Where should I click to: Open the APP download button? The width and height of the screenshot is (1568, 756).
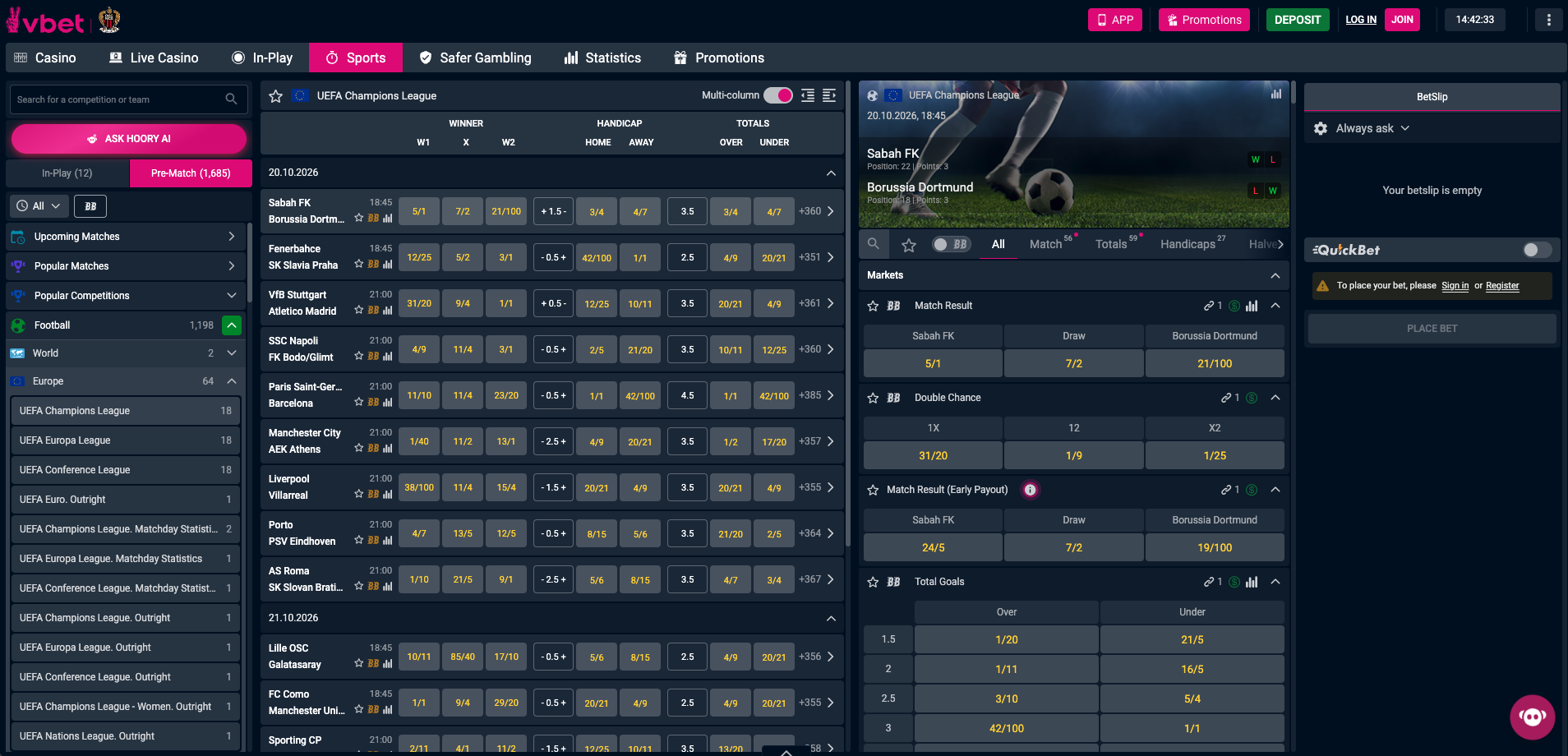pos(1114,20)
